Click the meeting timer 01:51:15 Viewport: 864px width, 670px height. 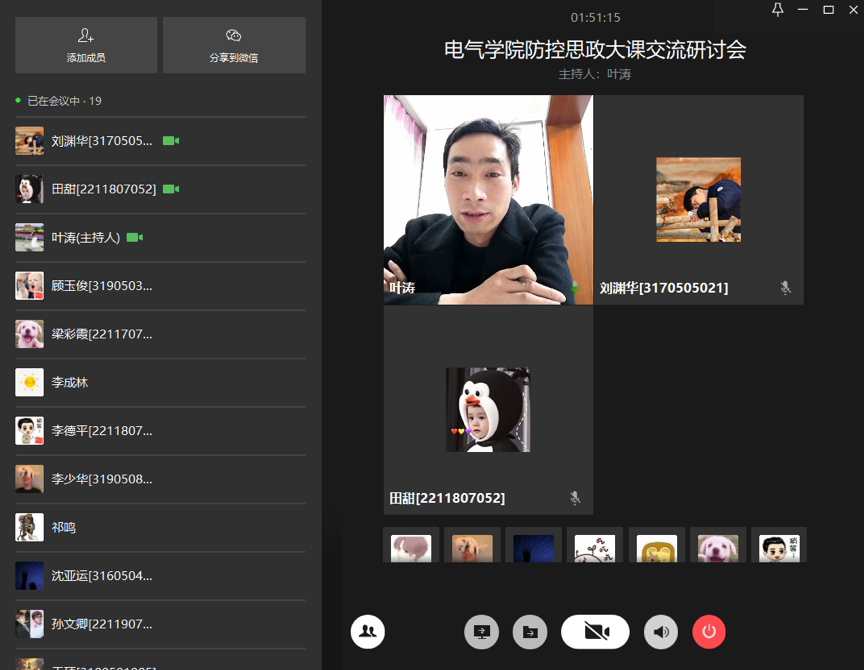(595, 18)
